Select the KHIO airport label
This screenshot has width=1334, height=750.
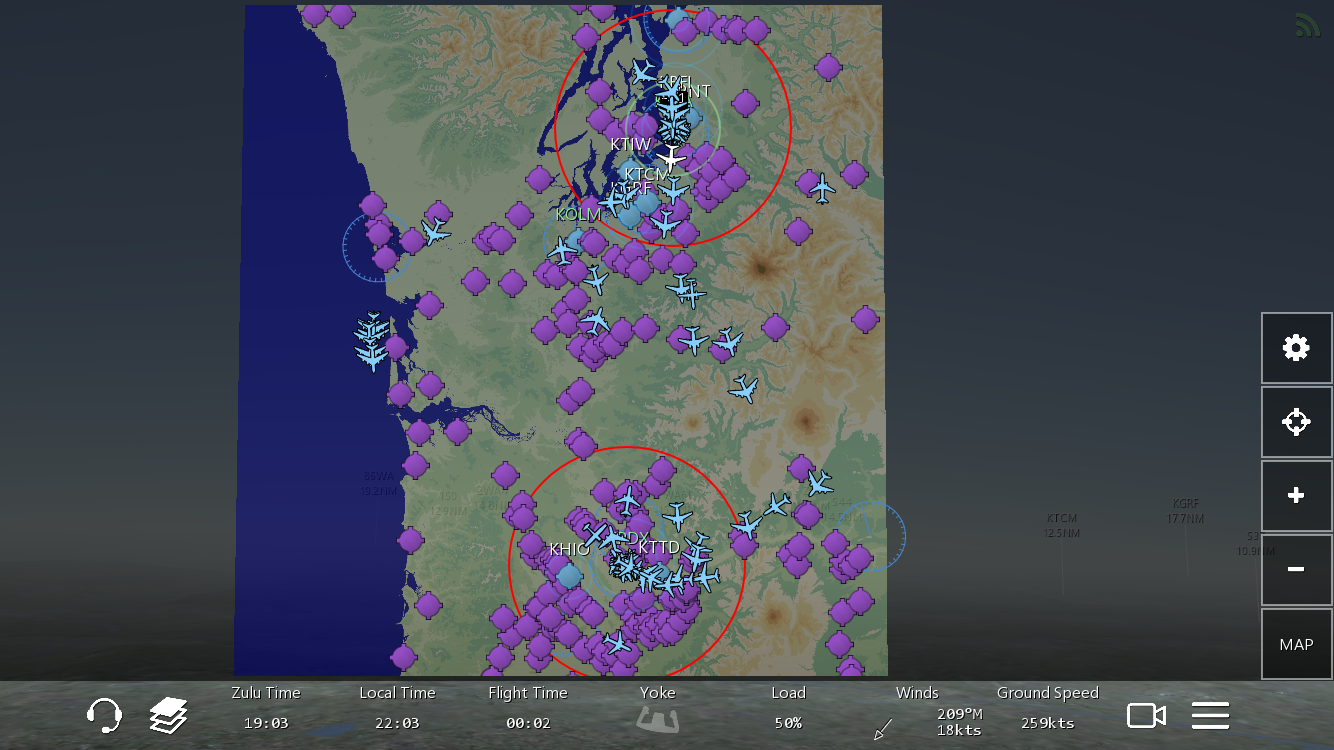tap(569, 550)
